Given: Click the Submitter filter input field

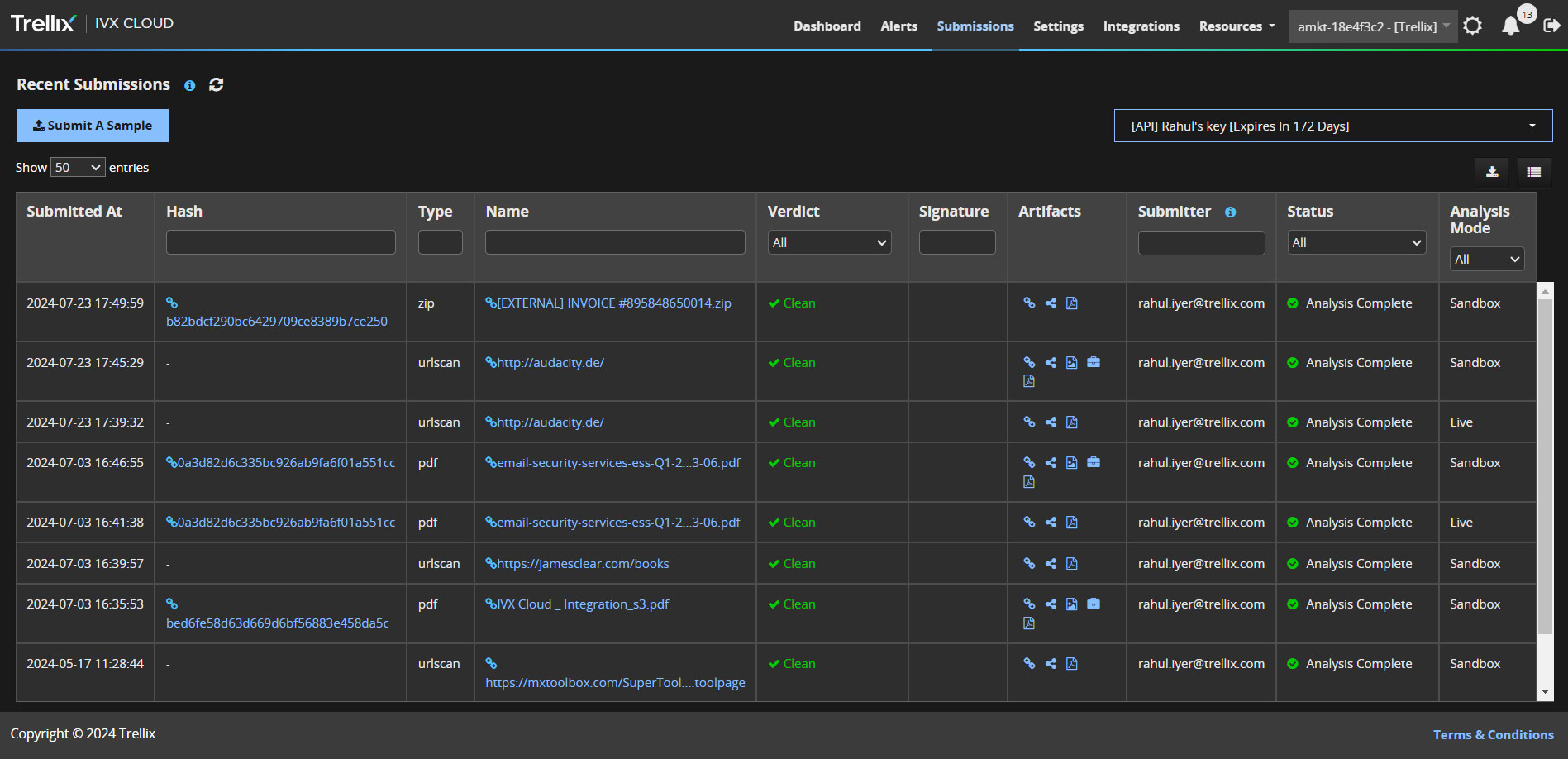Looking at the screenshot, I should pos(1201,242).
